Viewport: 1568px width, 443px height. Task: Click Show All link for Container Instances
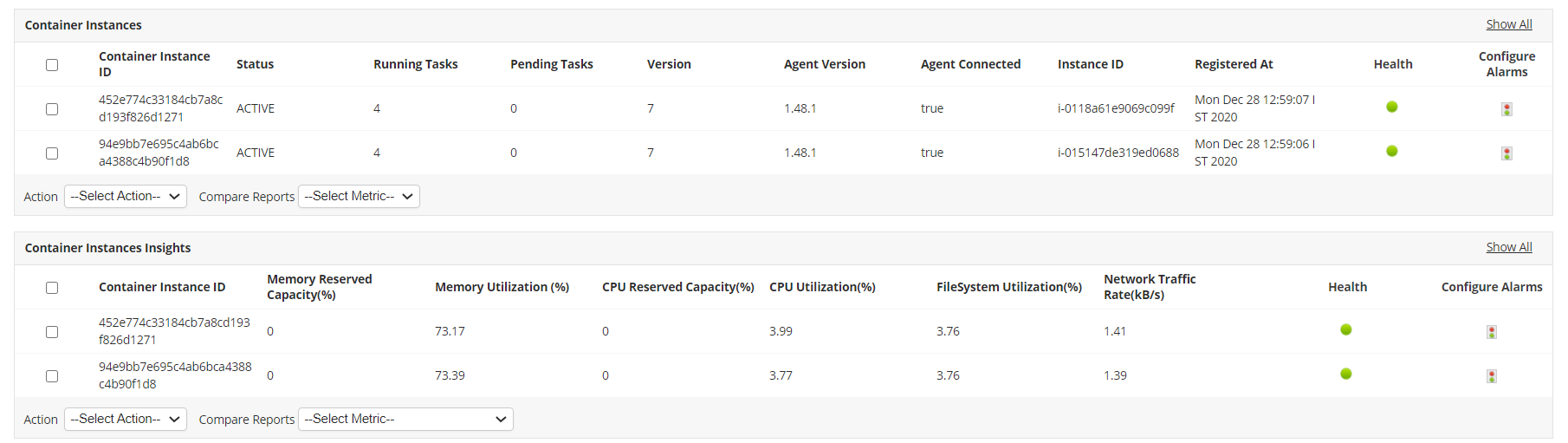coord(1508,24)
